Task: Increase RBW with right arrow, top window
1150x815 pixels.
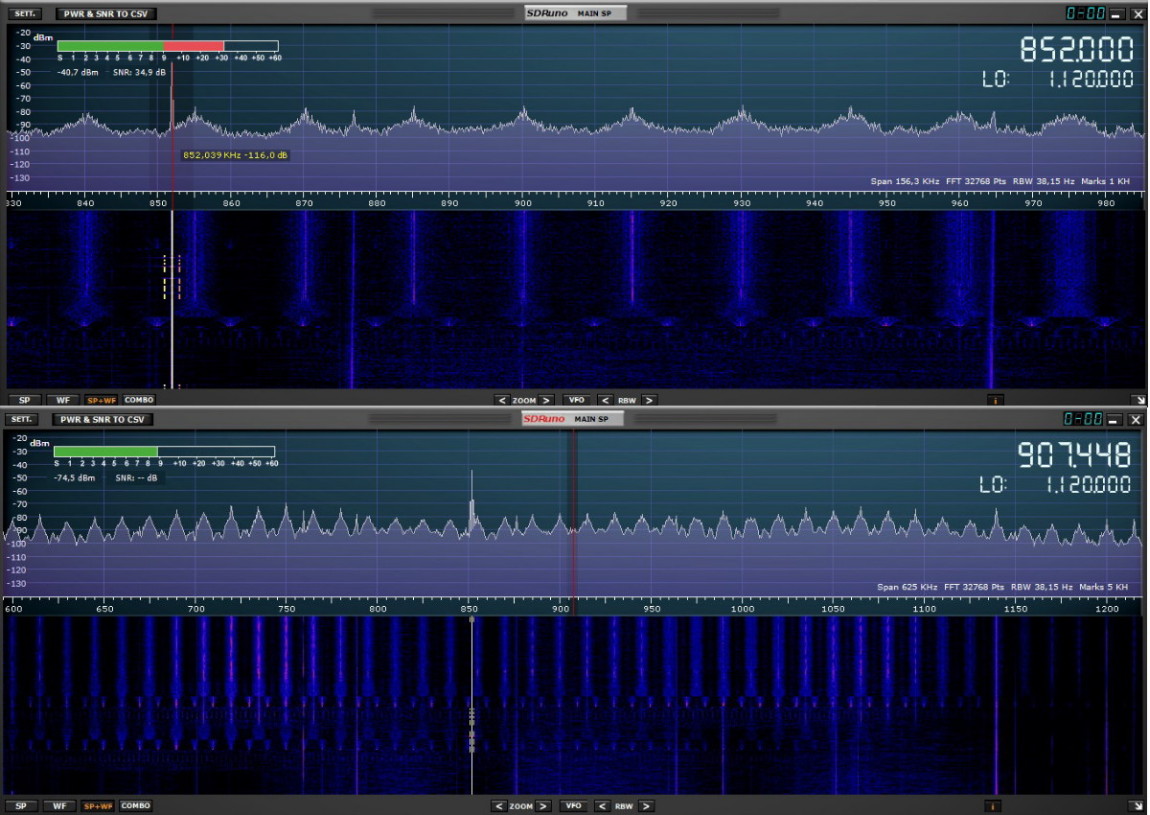Action: tap(649, 400)
